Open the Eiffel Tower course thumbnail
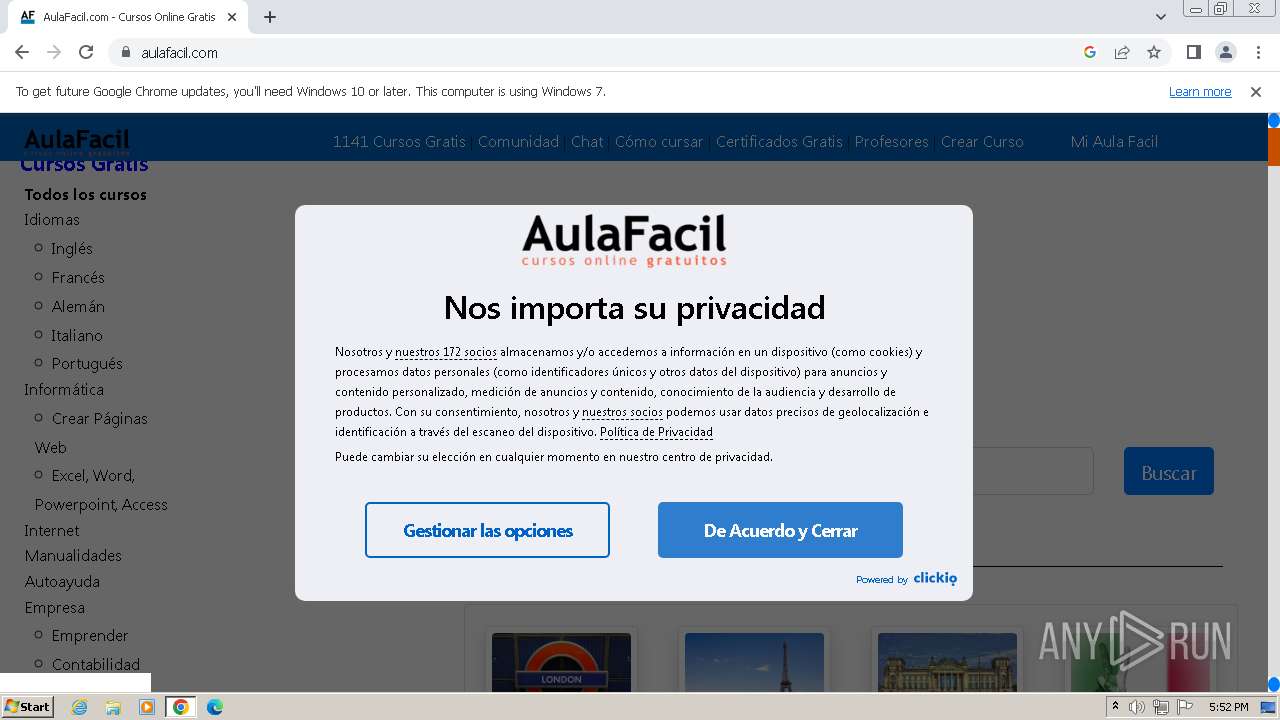 (x=754, y=662)
